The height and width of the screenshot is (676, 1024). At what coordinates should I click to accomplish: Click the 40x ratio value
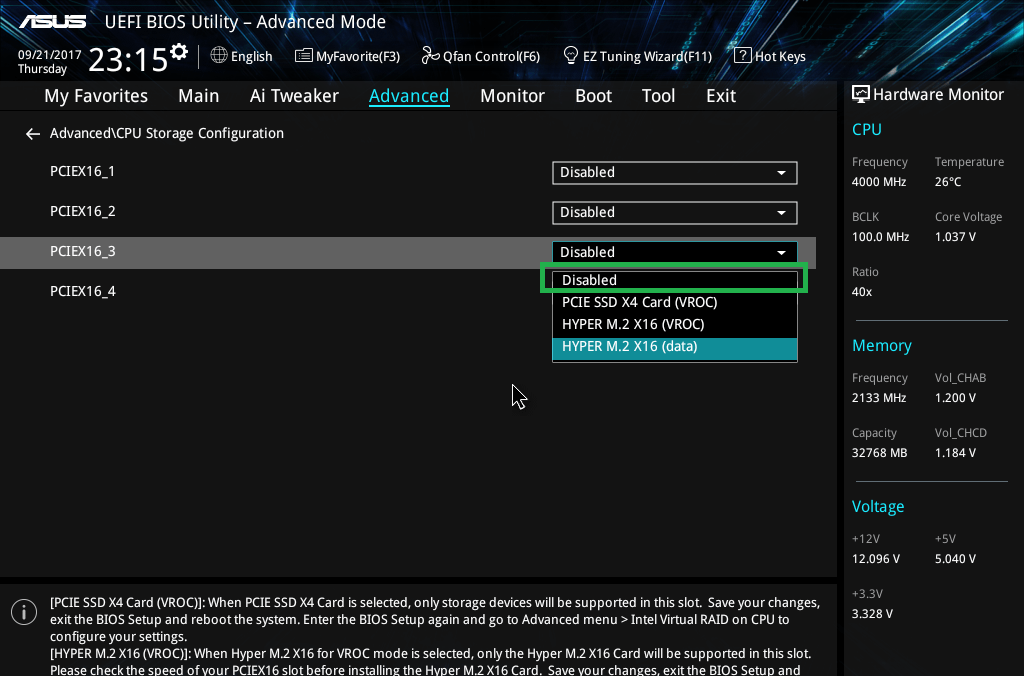coord(862,292)
